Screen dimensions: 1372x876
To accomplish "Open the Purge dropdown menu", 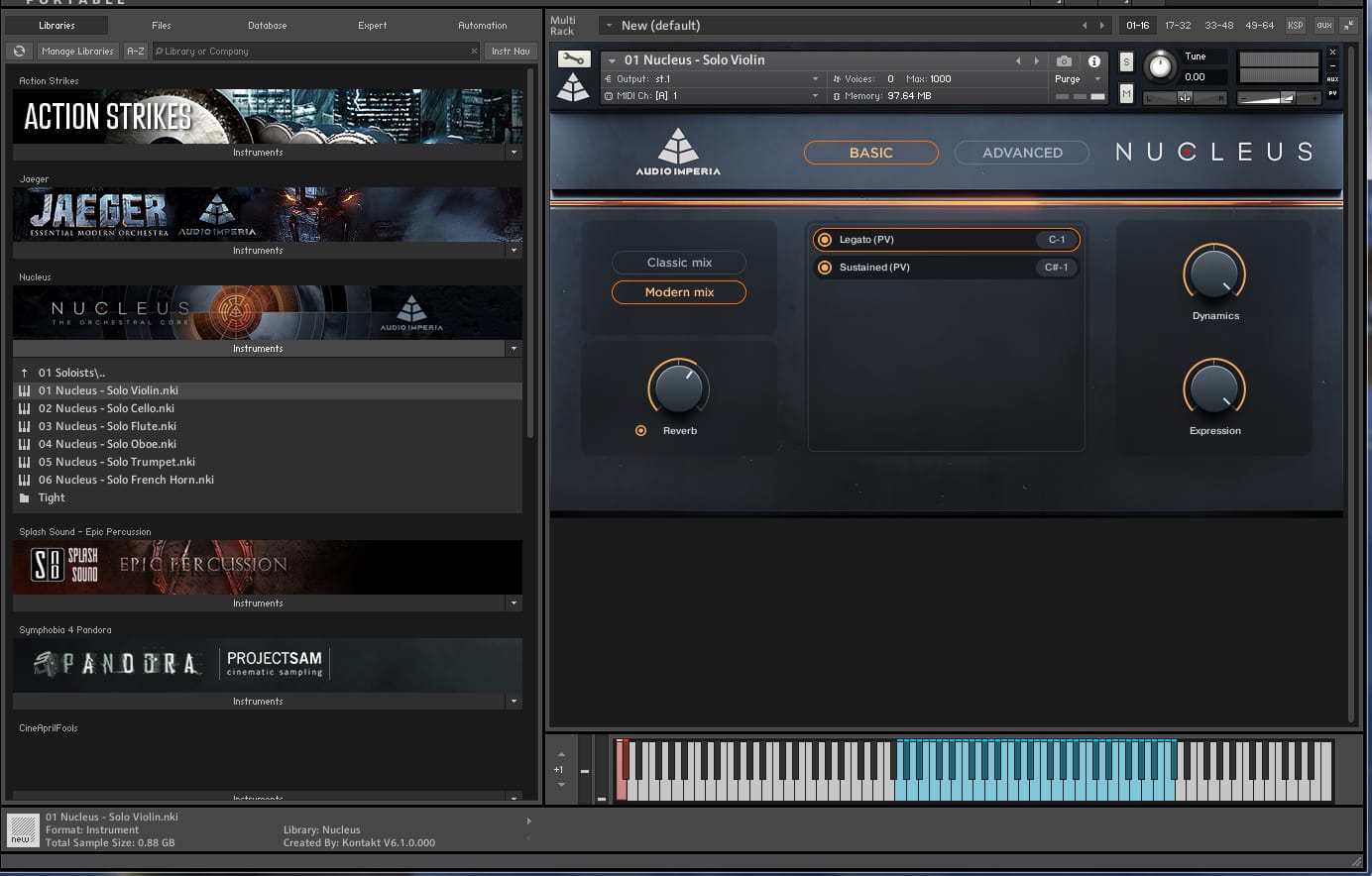I will tap(1097, 79).
